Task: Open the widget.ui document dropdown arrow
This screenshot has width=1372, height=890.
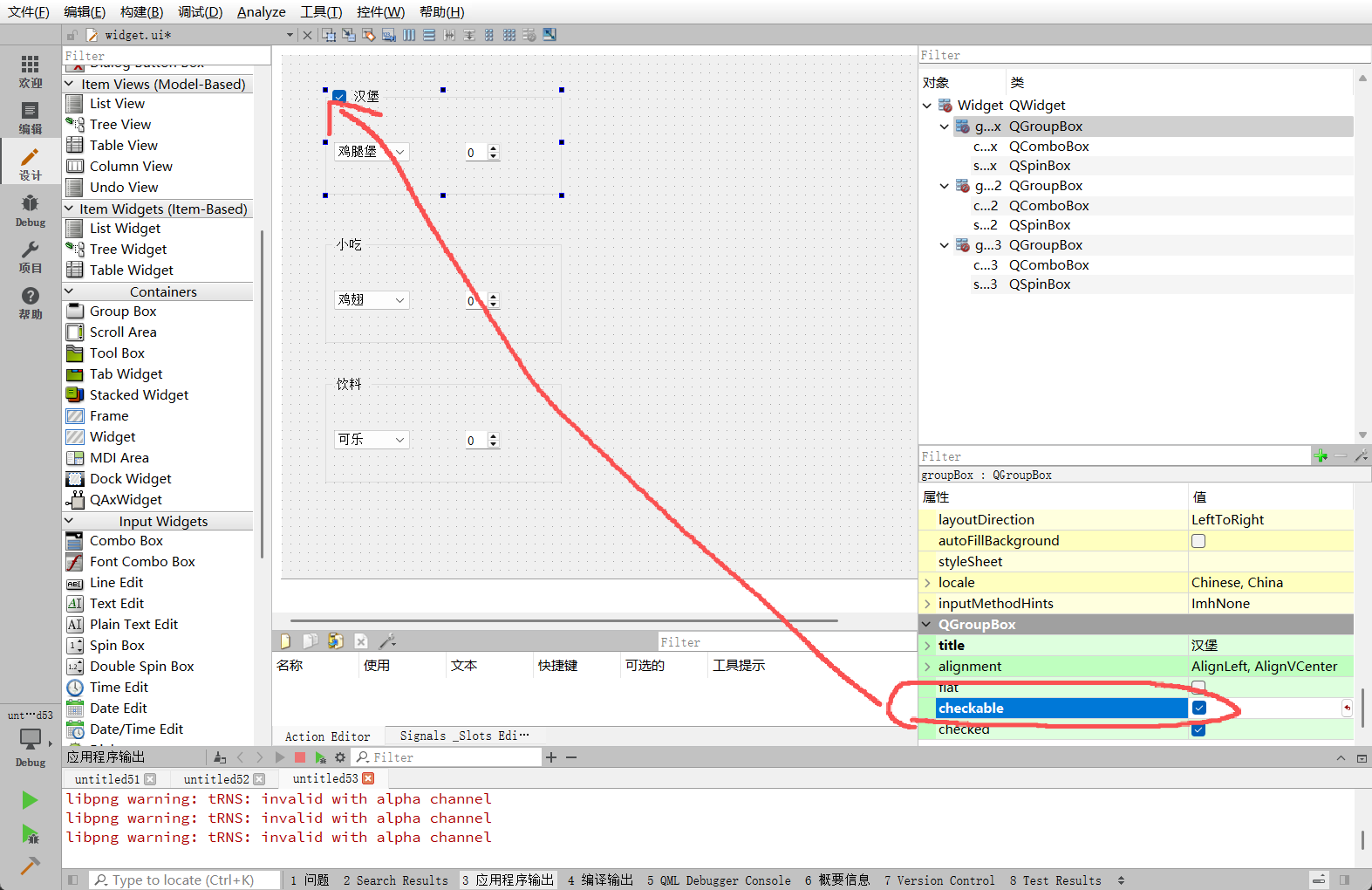Action: [290, 35]
